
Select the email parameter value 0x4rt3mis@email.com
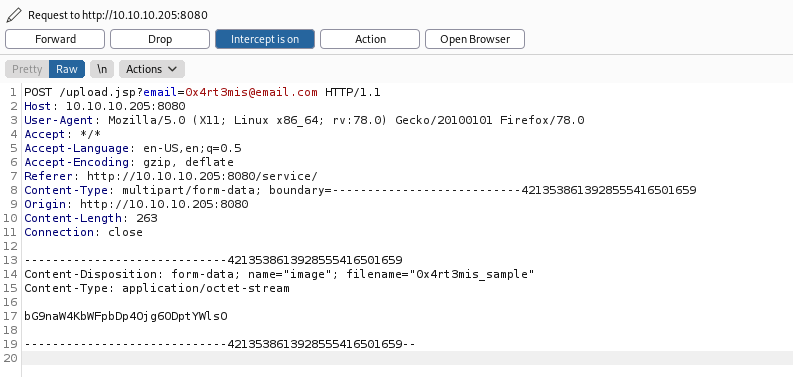[x=251, y=92]
